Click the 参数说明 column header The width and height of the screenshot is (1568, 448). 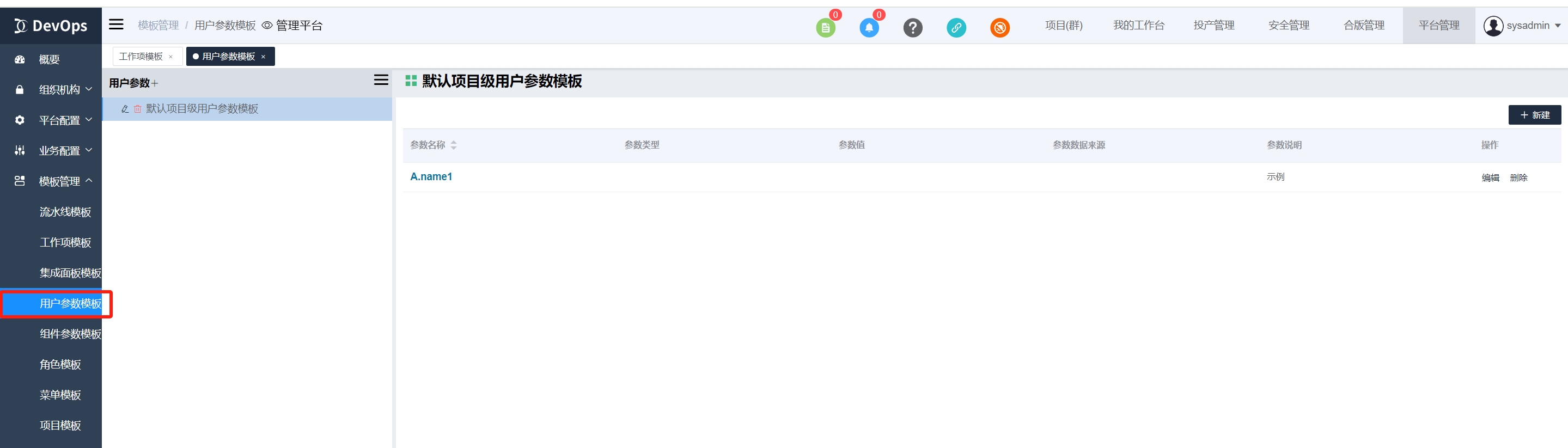tap(1284, 145)
